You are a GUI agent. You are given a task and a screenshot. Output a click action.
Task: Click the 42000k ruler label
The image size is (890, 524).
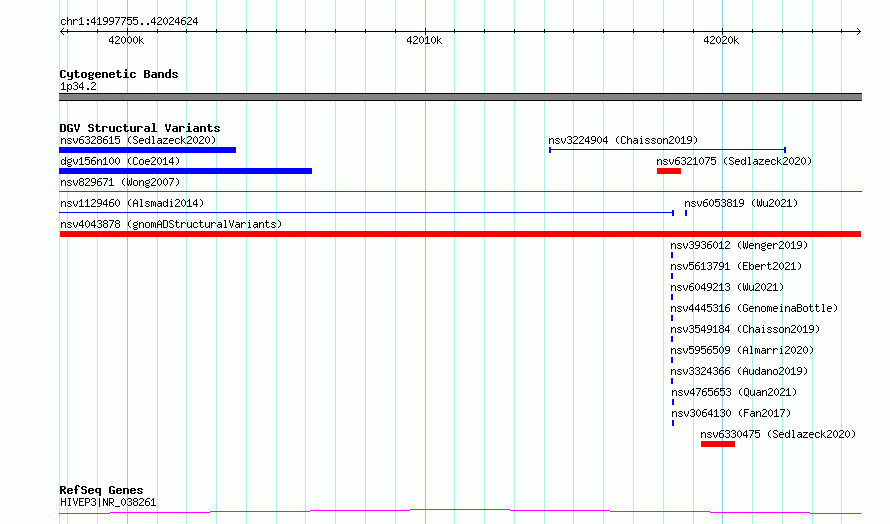(126, 40)
